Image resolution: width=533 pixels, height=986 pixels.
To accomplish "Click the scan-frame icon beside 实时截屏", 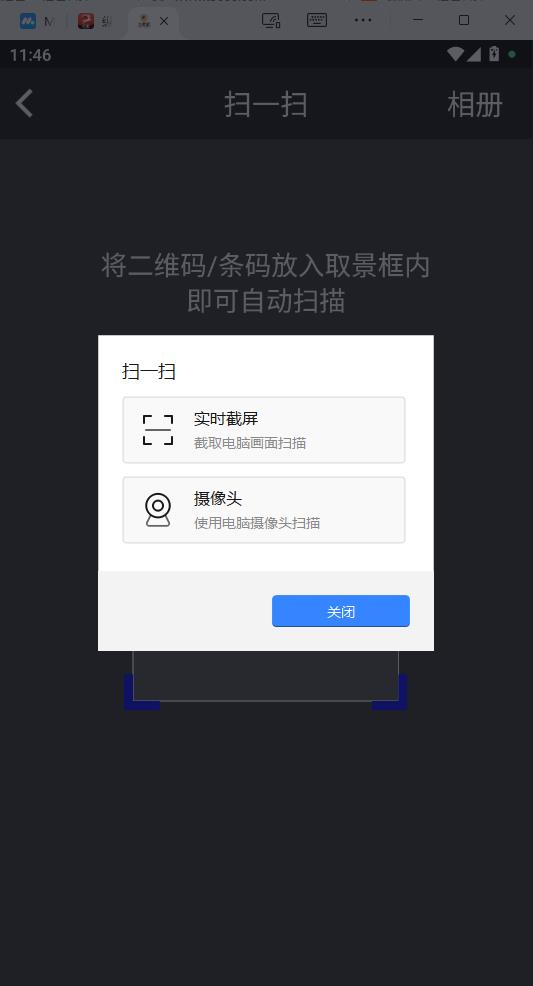I will 158,430.
